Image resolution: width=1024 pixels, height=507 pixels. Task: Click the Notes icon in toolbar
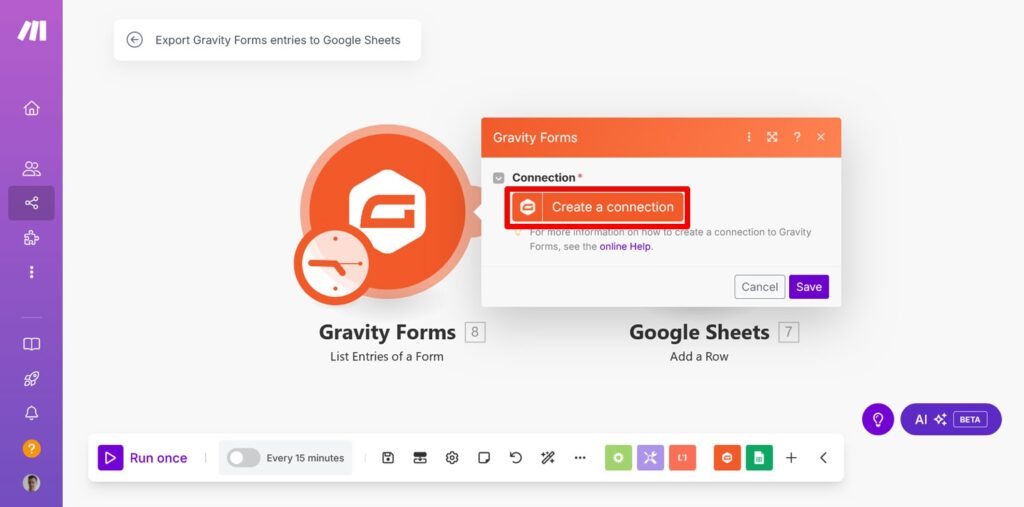pyautogui.click(x=484, y=458)
